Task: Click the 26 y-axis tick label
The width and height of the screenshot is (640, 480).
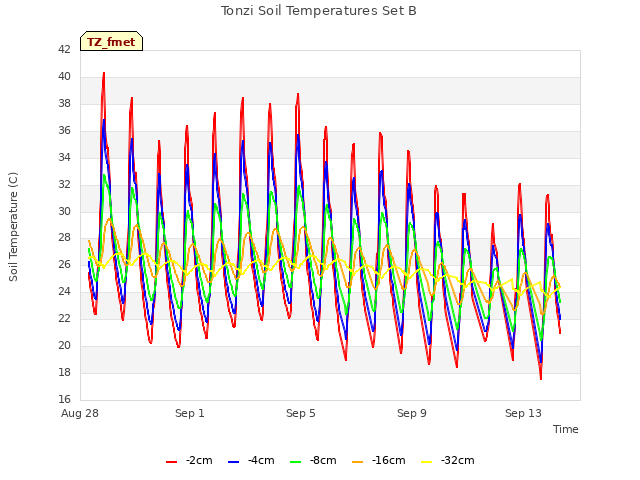Action: click(64, 264)
